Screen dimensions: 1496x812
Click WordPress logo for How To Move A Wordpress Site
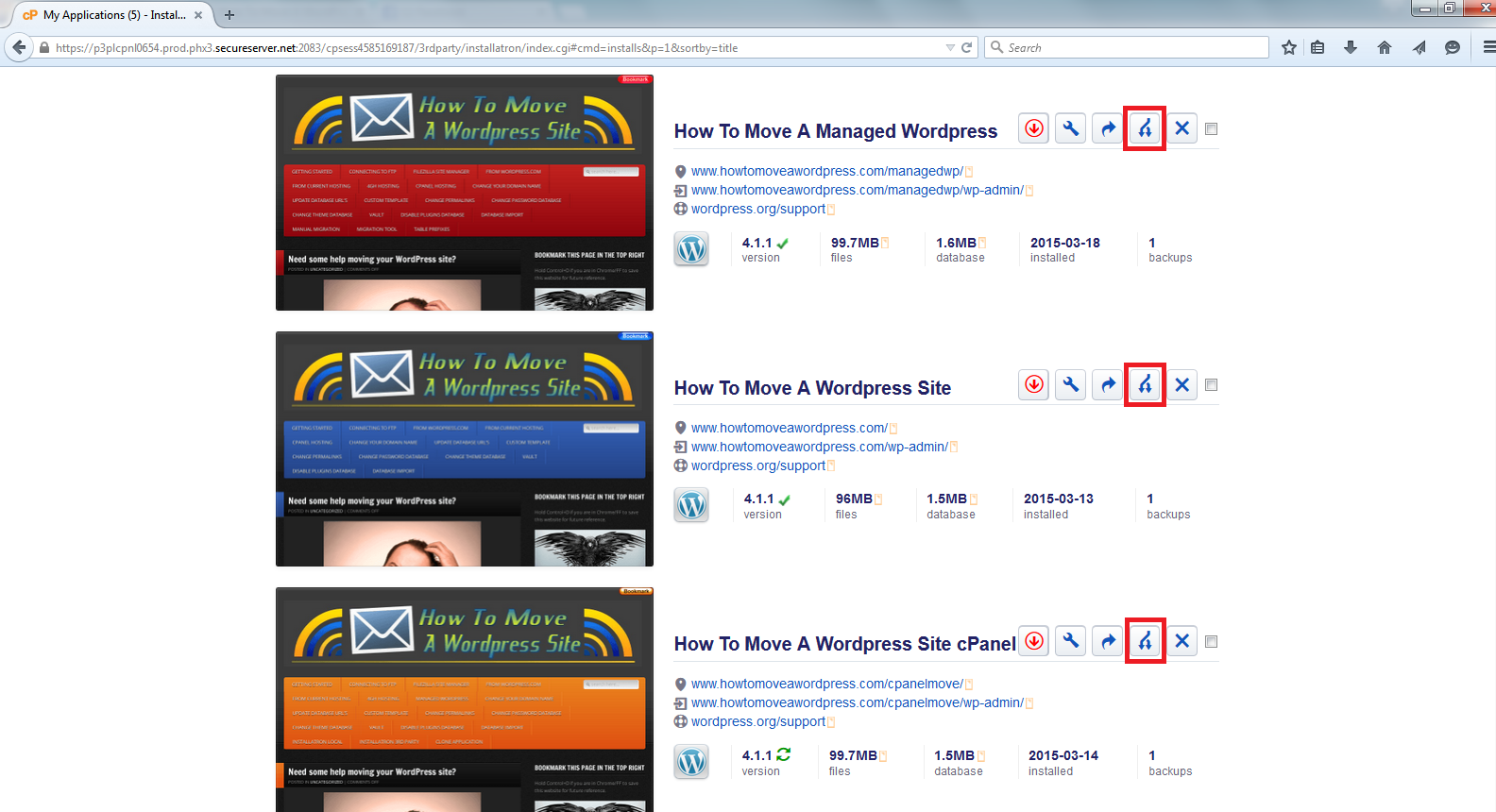pyautogui.click(x=691, y=505)
